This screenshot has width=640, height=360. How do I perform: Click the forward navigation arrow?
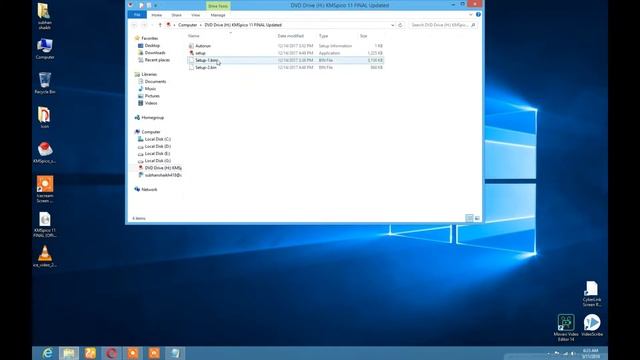[144, 25]
